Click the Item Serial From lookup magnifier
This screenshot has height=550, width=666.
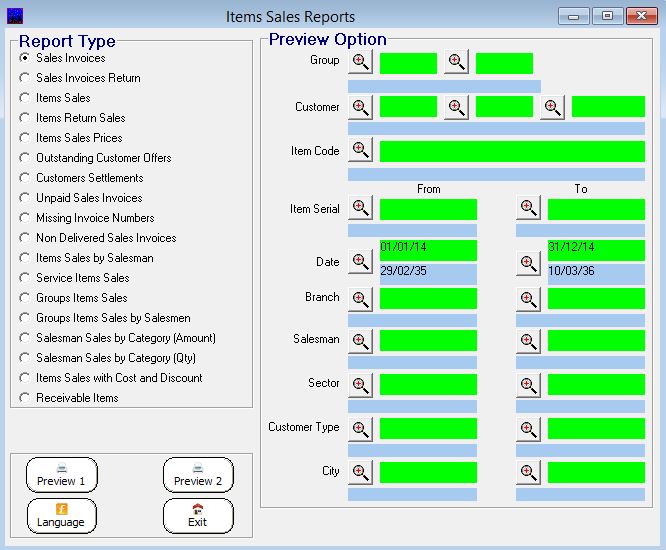coord(360,208)
